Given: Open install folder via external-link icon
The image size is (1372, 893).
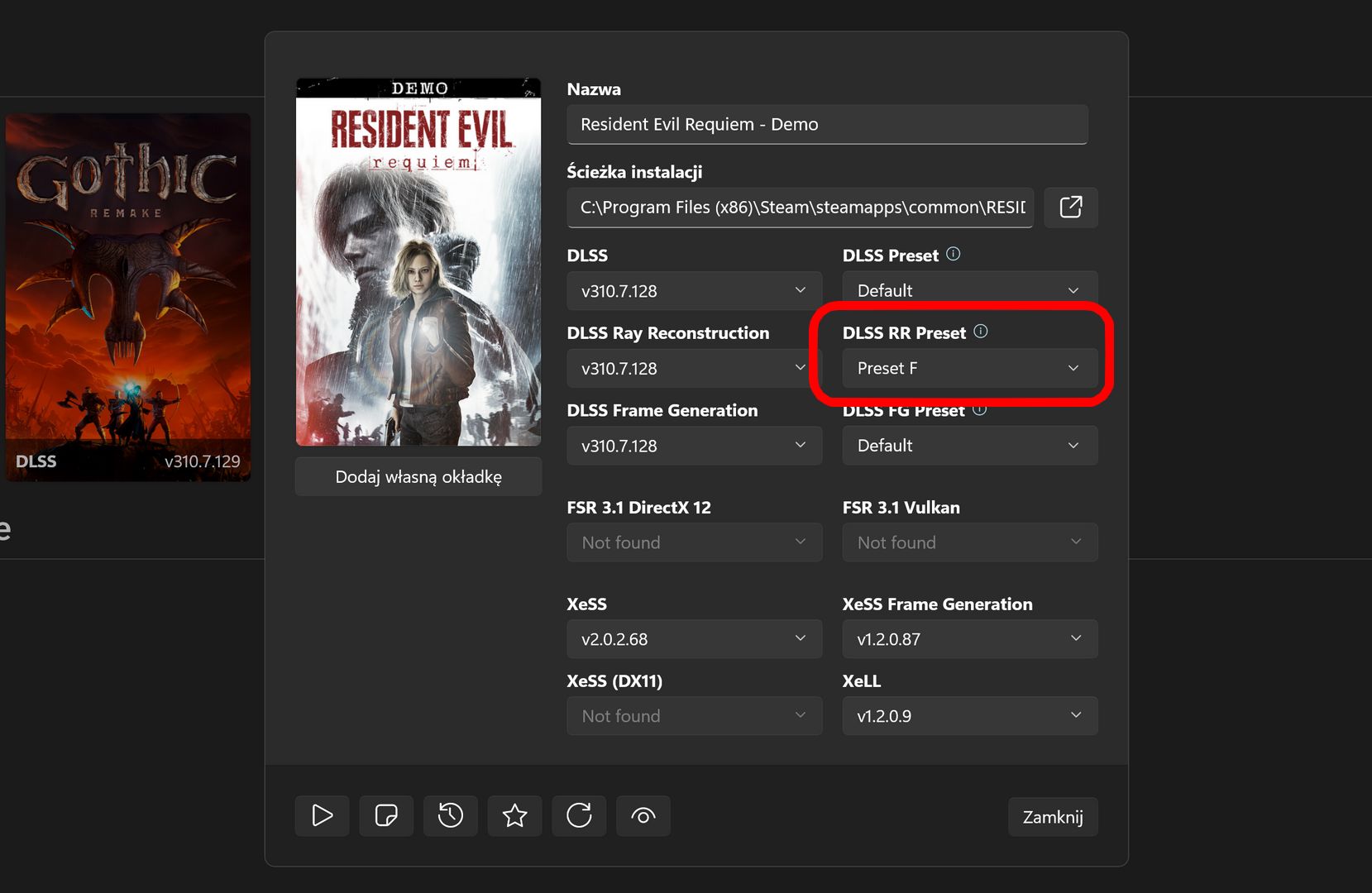Looking at the screenshot, I should (1071, 207).
